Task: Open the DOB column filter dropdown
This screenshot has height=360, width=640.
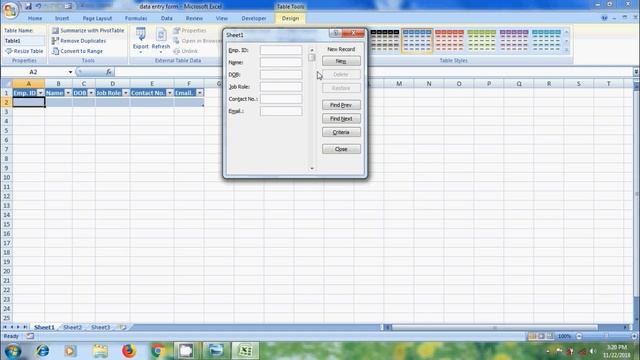Action: [91, 93]
